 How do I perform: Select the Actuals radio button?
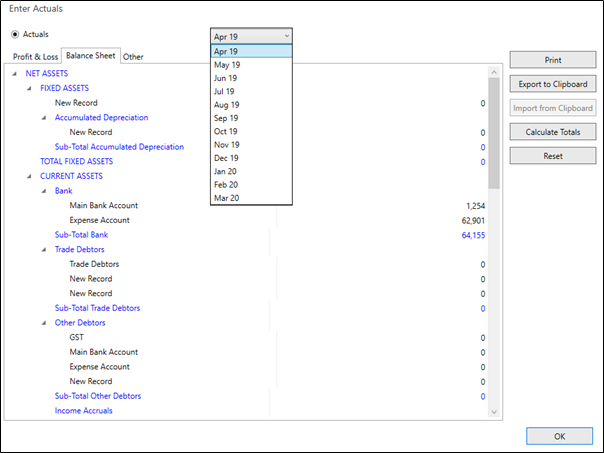coord(15,35)
